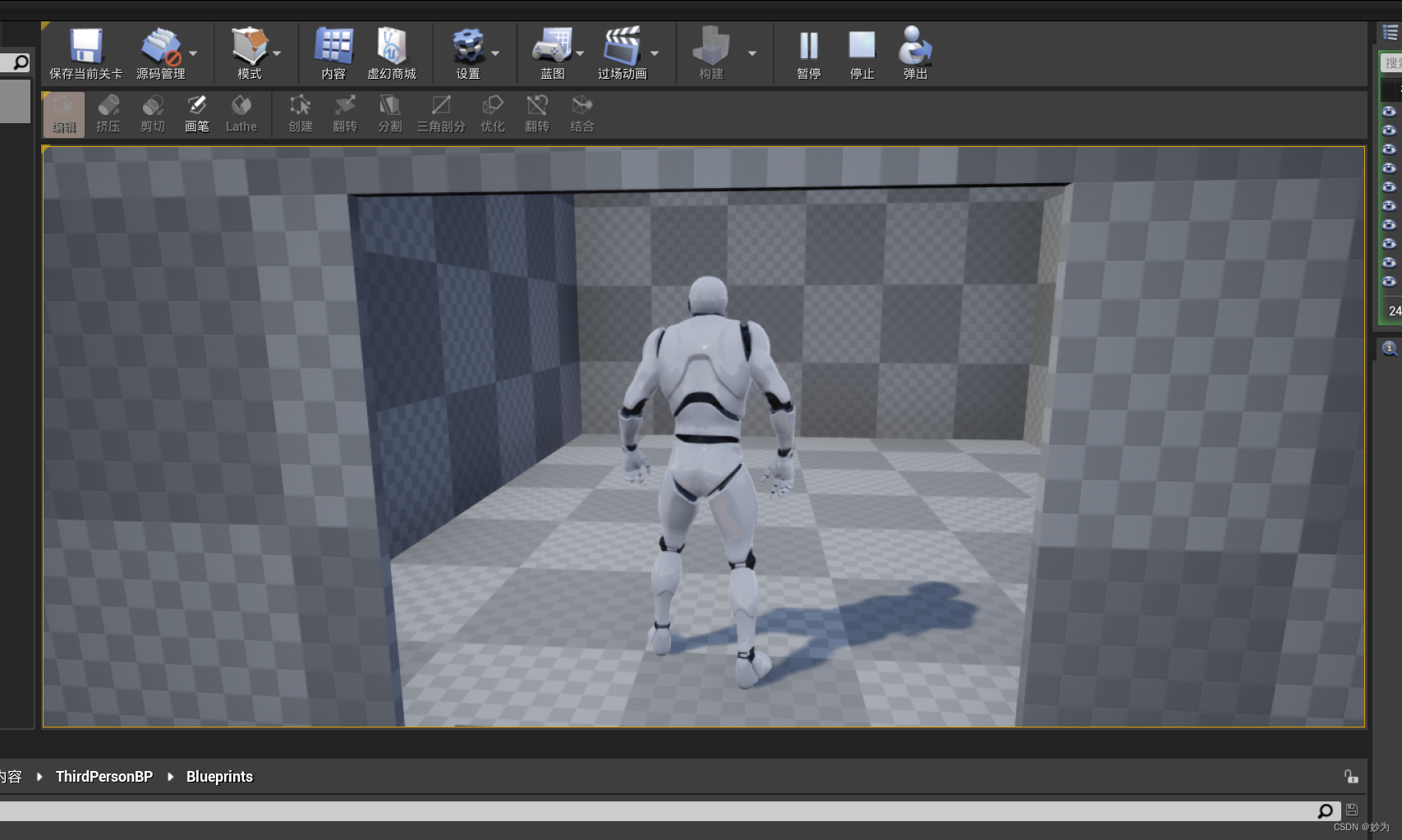Screen dimensions: 1402x840
Task: Eject from player using 弹出
Action: point(915,53)
